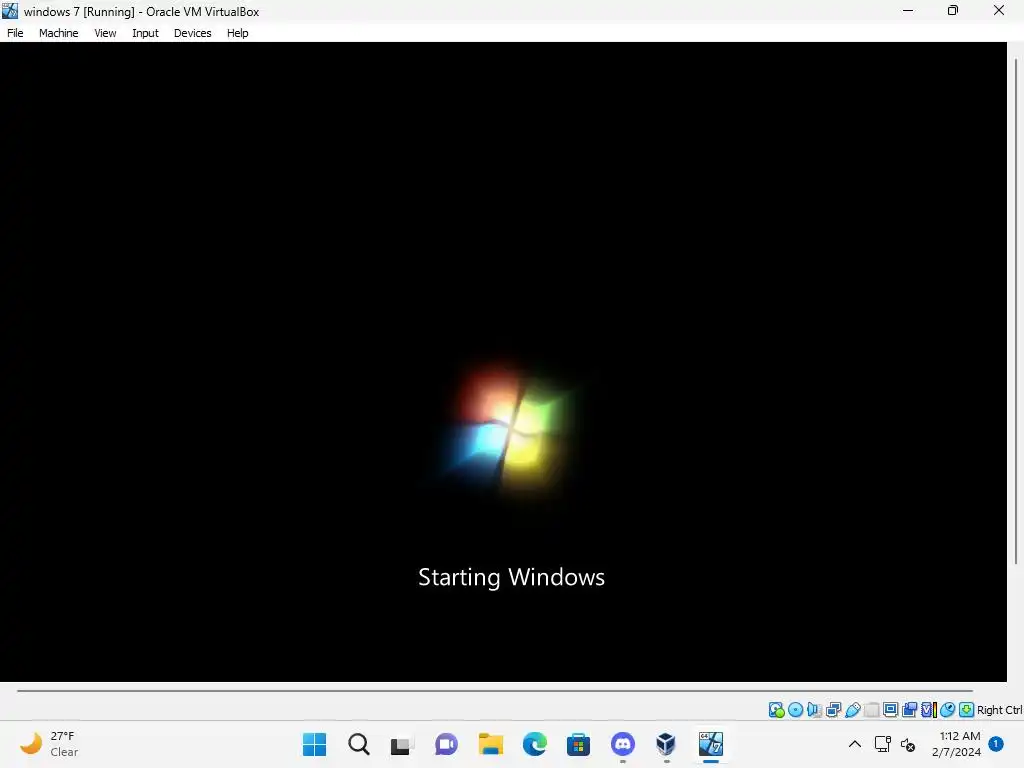
Task: Launch Microsoft Edge from taskbar
Action: click(x=534, y=744)
